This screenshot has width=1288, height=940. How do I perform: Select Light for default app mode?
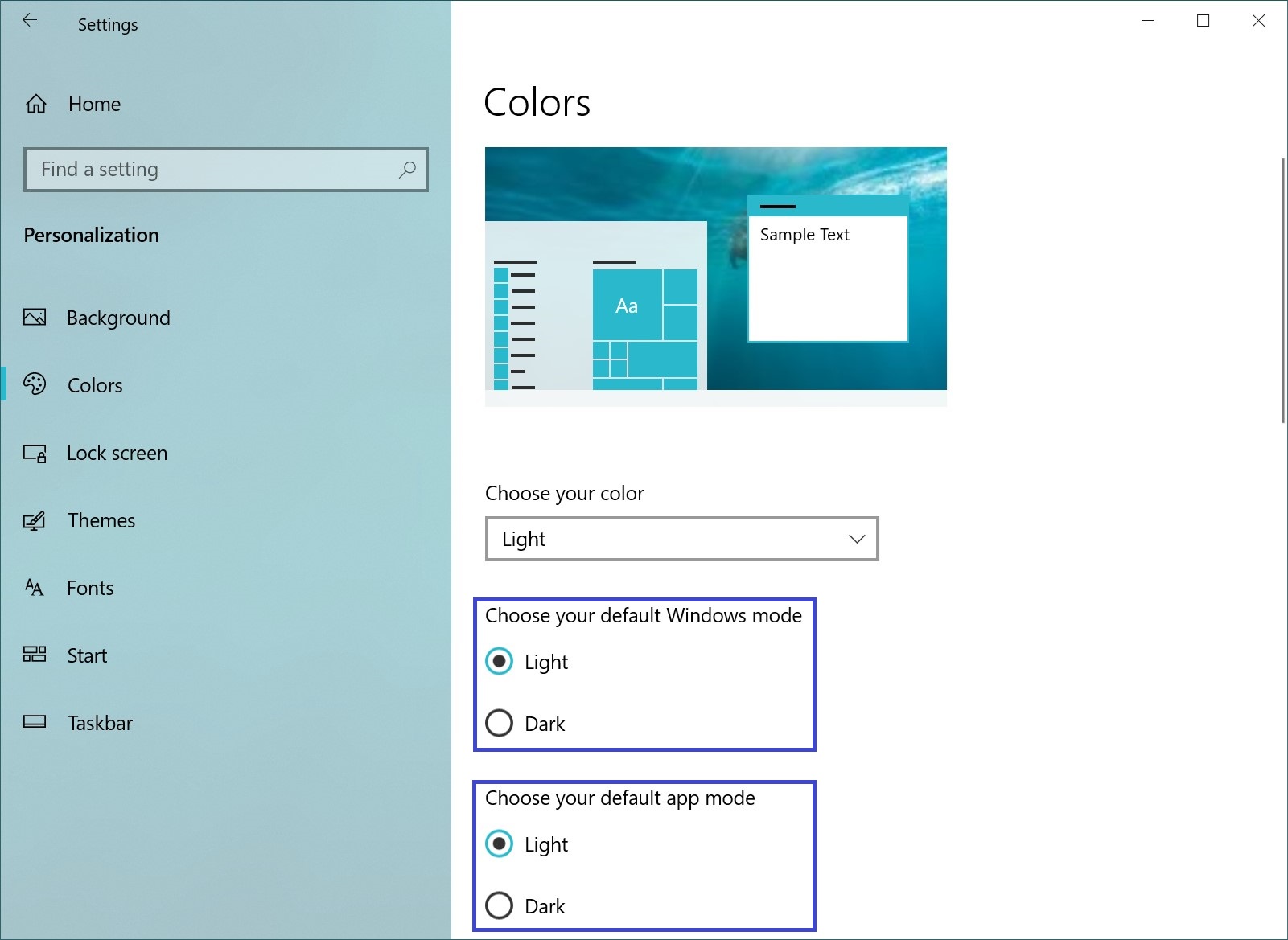pyautogui.click(x=500, y=844)
